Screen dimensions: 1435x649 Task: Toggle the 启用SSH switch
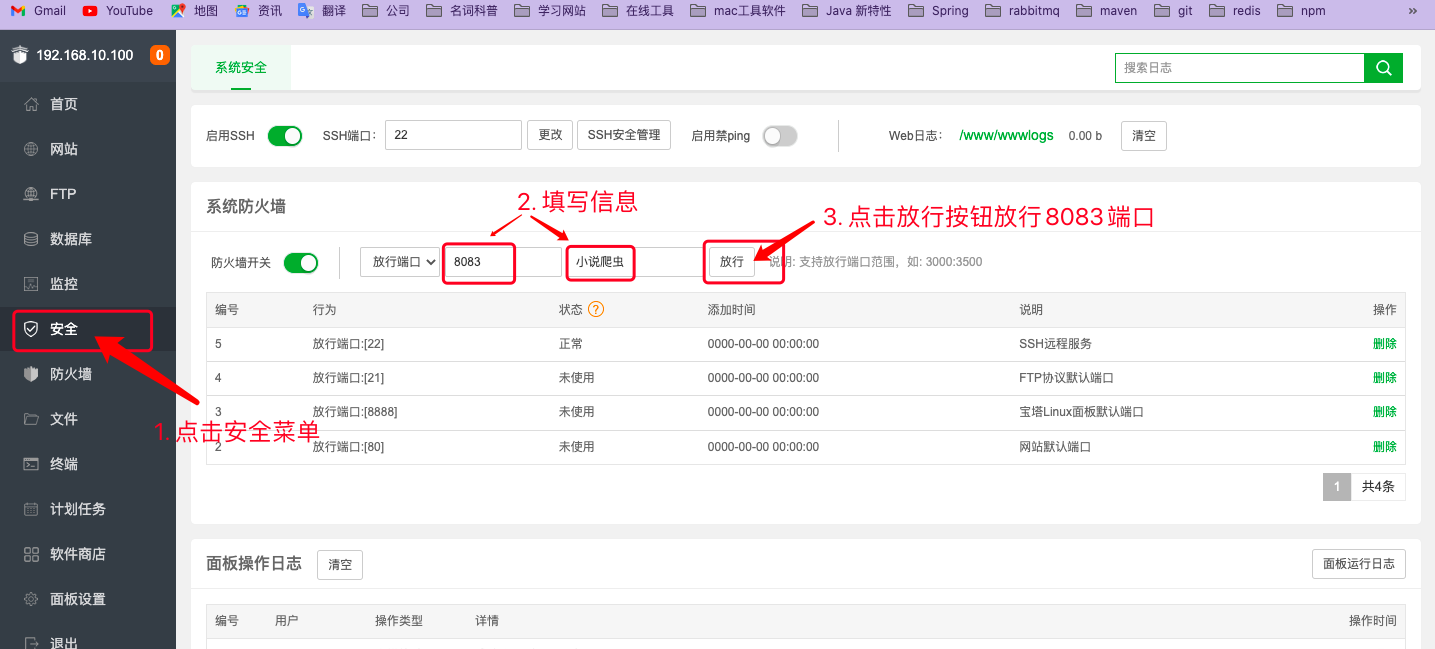click(x=285, y=136)
